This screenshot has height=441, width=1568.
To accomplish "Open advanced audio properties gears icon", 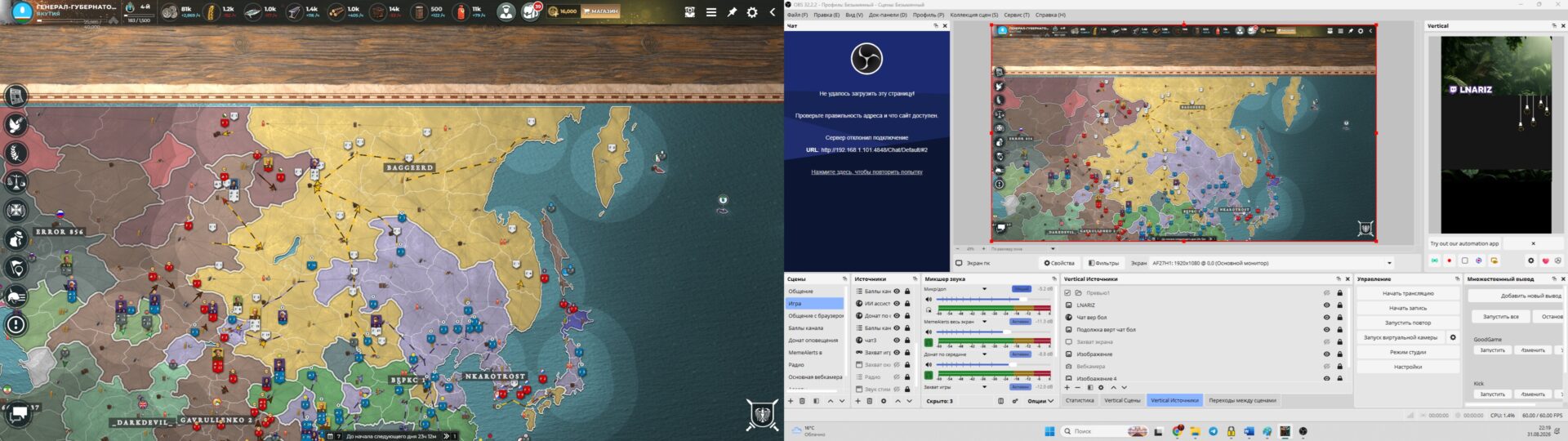I will pos(1015,401).
